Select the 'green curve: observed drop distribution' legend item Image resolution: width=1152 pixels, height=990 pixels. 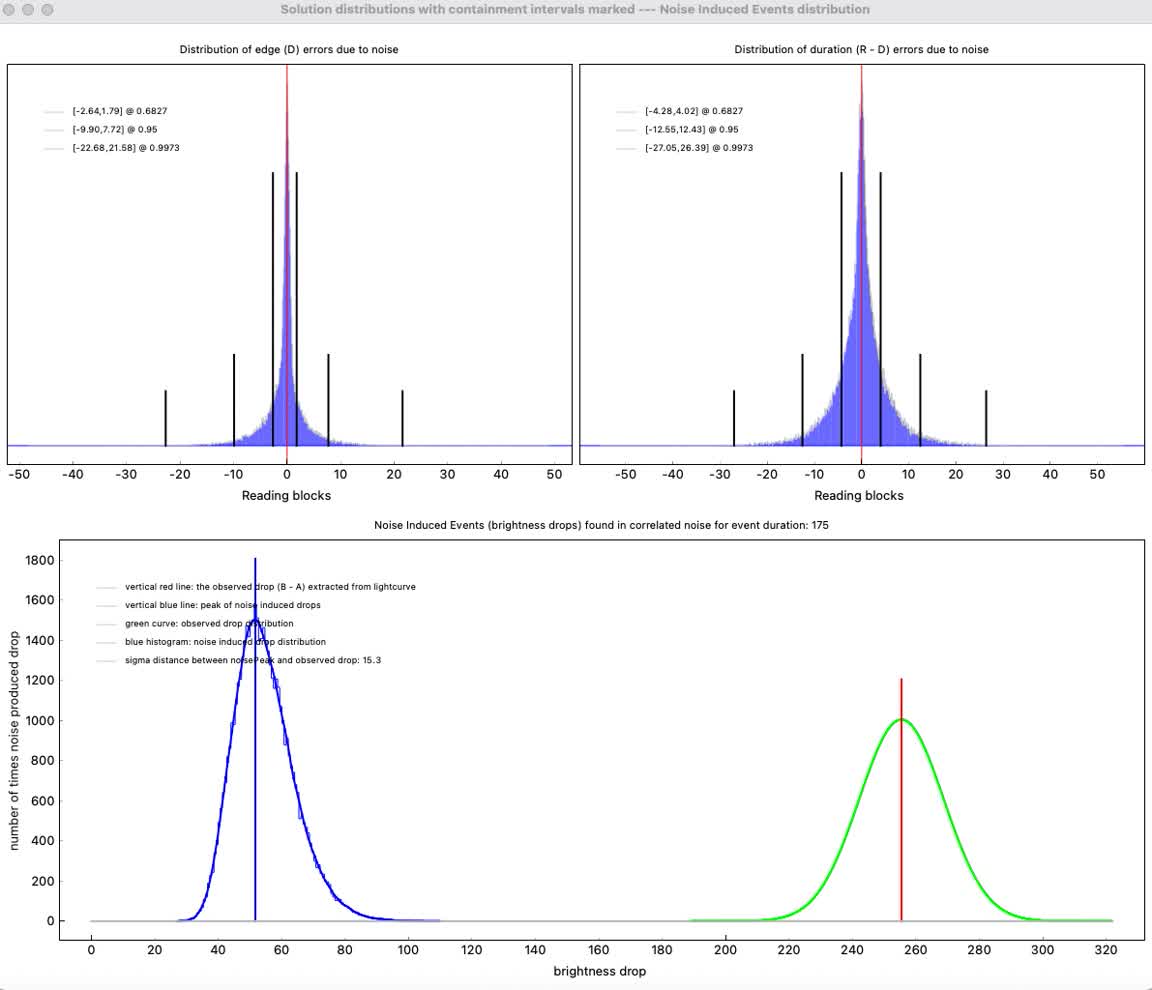coord(209,624)
